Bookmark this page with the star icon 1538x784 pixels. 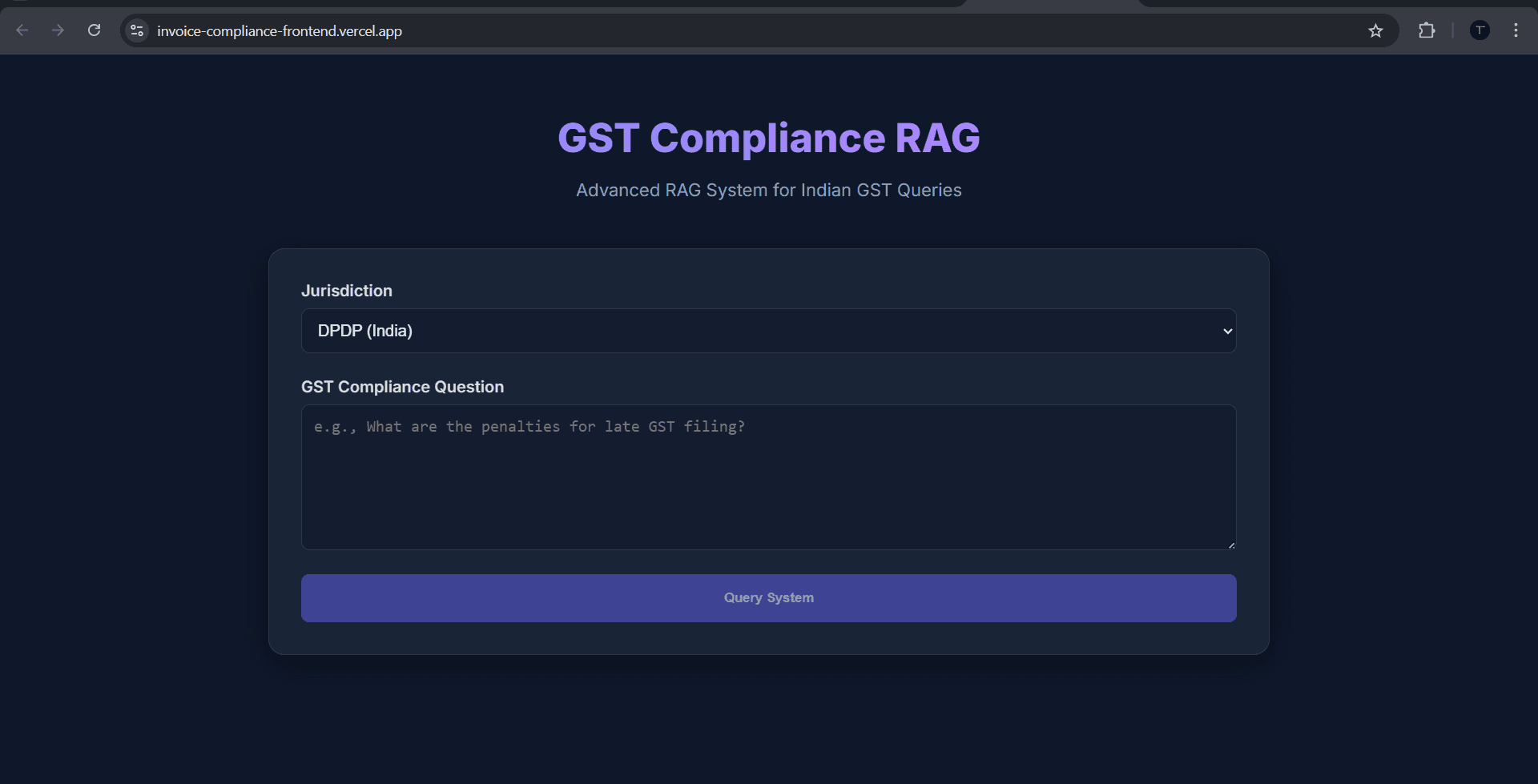tap(1375, 30)
